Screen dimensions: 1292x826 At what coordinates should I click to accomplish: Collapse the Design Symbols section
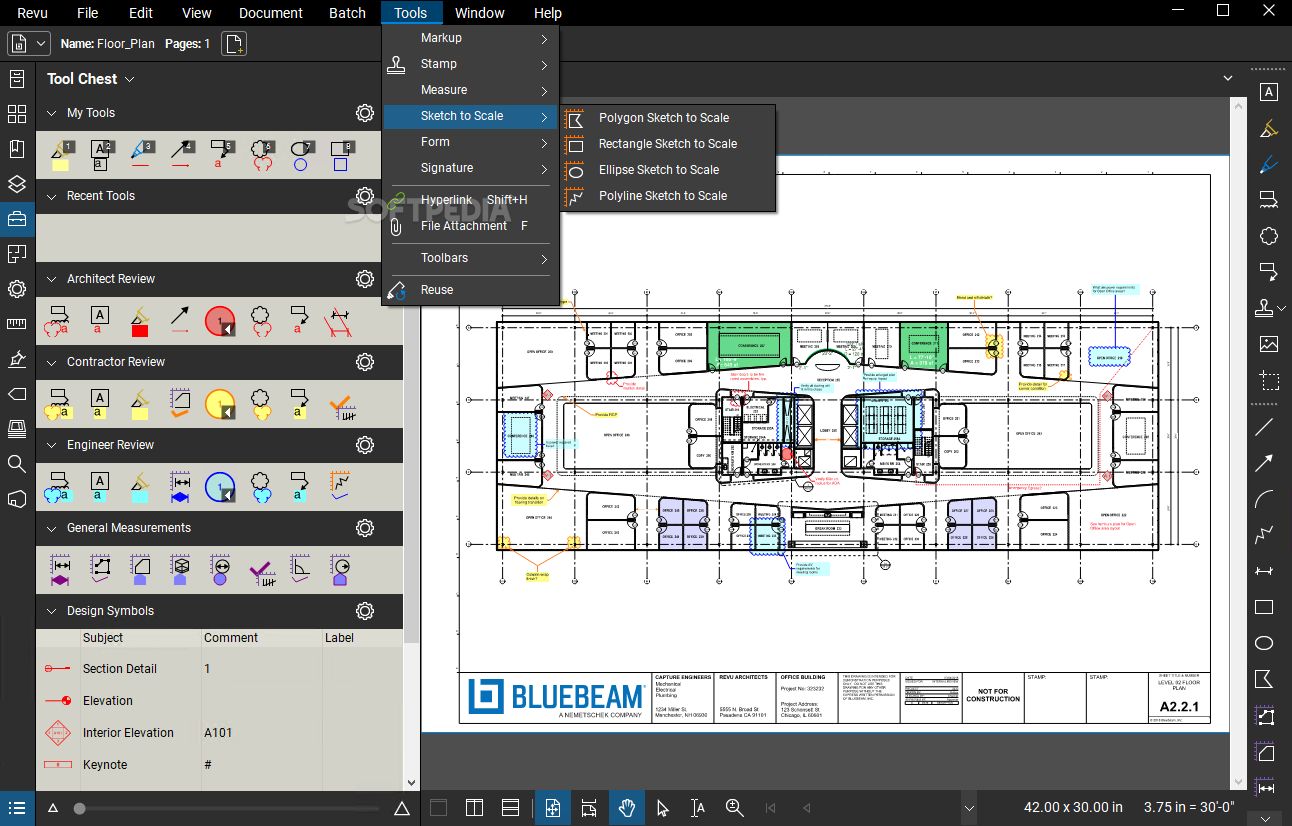pos(52,611)
